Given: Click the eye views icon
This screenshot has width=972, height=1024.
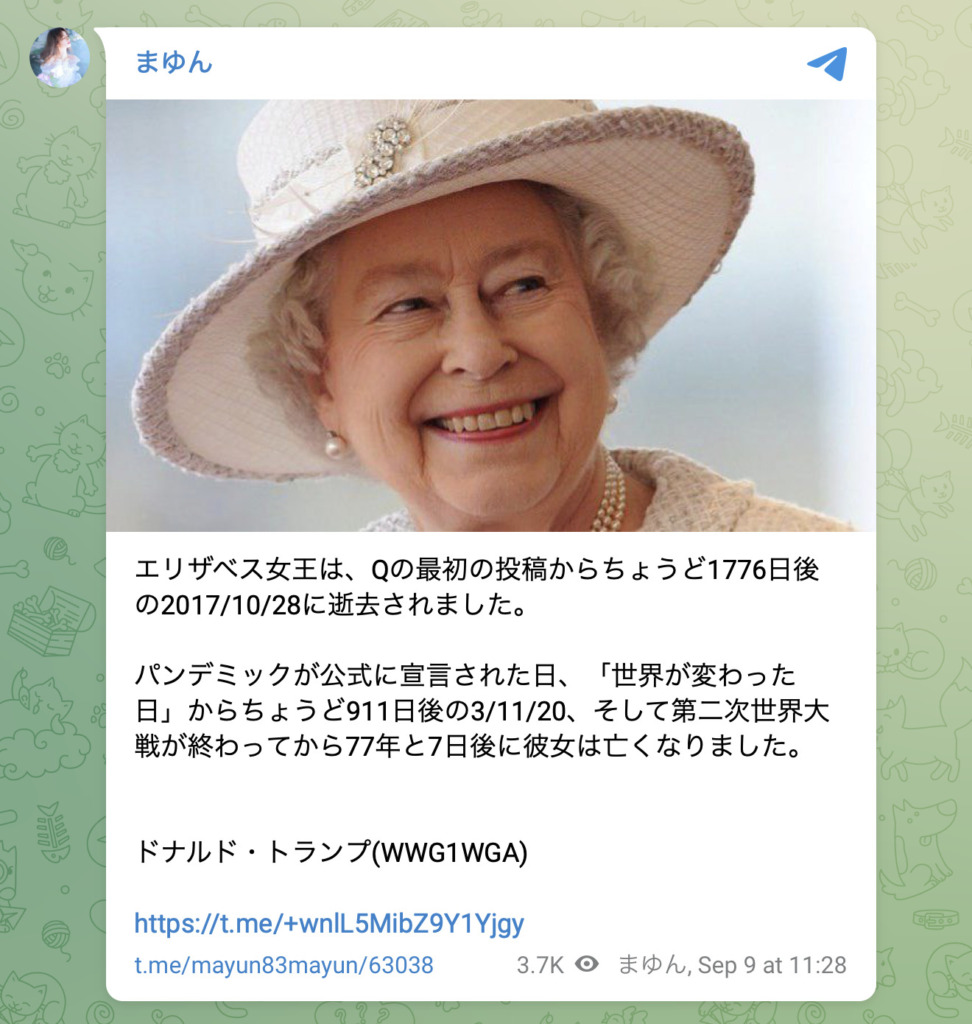Looking at the screenshot, I should point(587,964).
